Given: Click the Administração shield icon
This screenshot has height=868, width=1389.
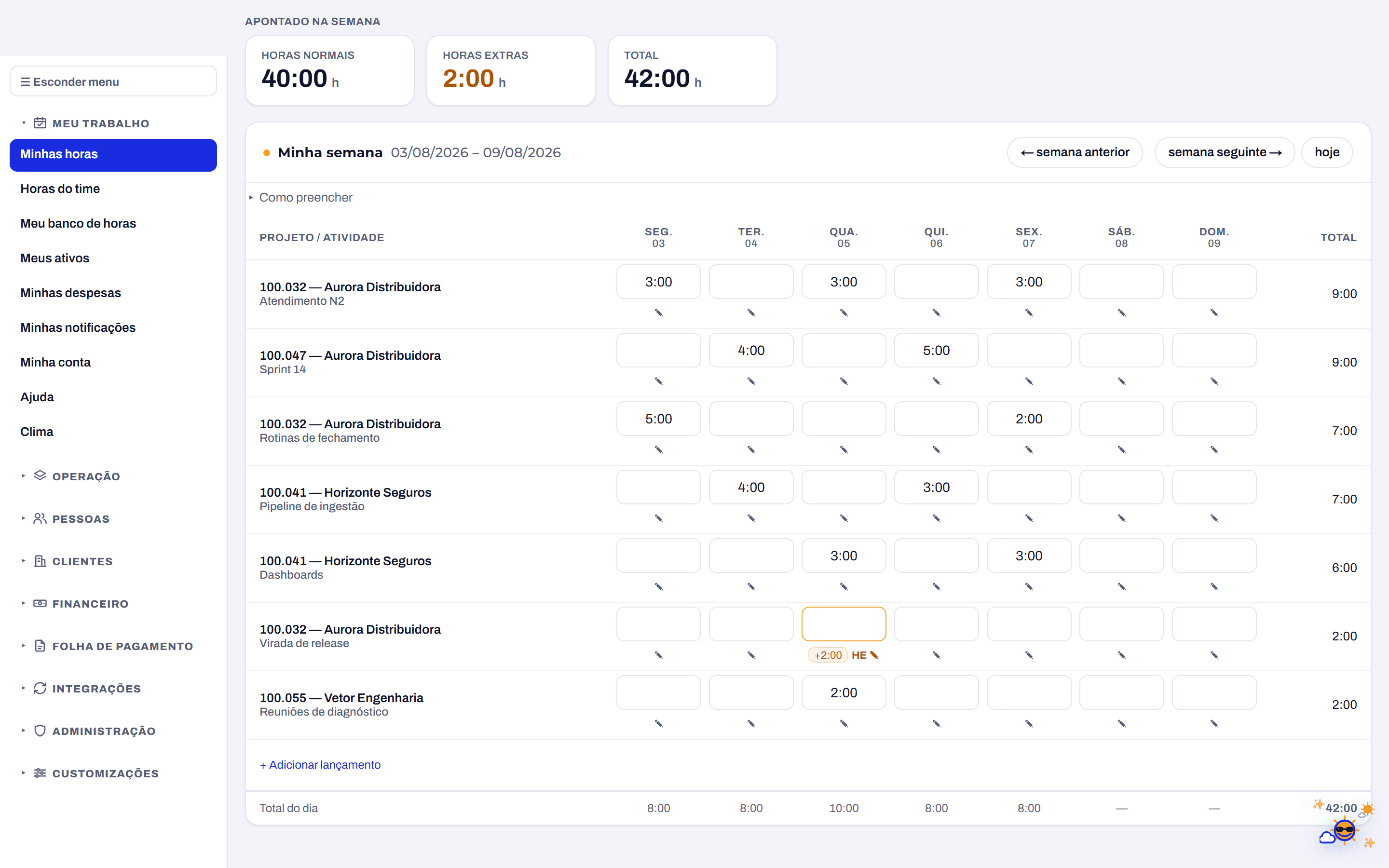Looking at the screenshot, I should tap(40, 730).
